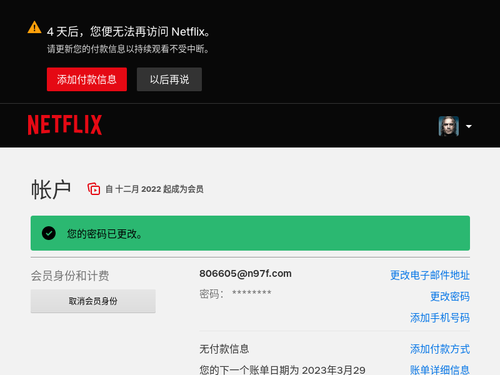Click the 您的密码已更改 confirmation message
Screen dimensions: 500x375
pos(104,234)
